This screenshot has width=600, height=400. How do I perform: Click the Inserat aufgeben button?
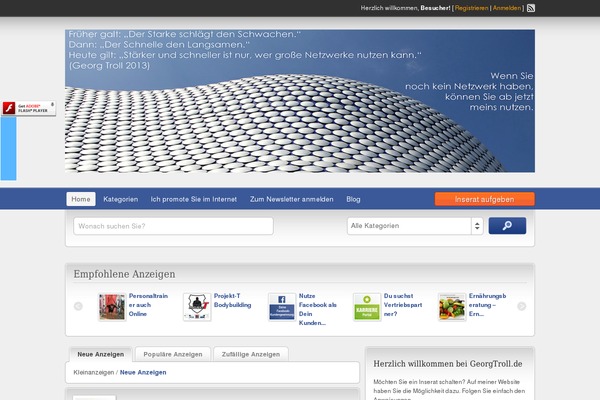point(484,199)
